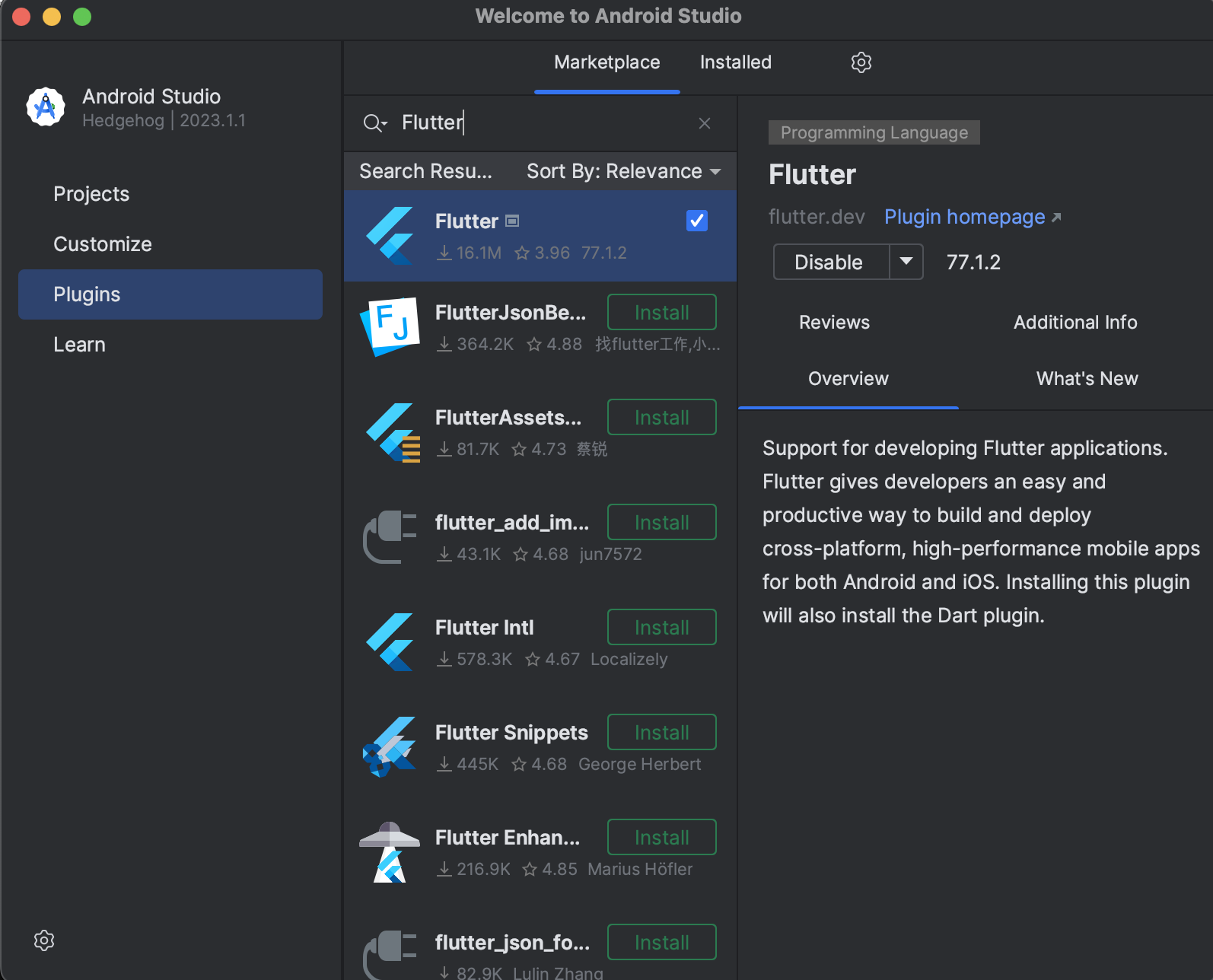The width and height of the screenshot is (1213, 980).
Task: Click the FlutterJsonBeanFactory FJ icon
Action: [x=390, y=326]
